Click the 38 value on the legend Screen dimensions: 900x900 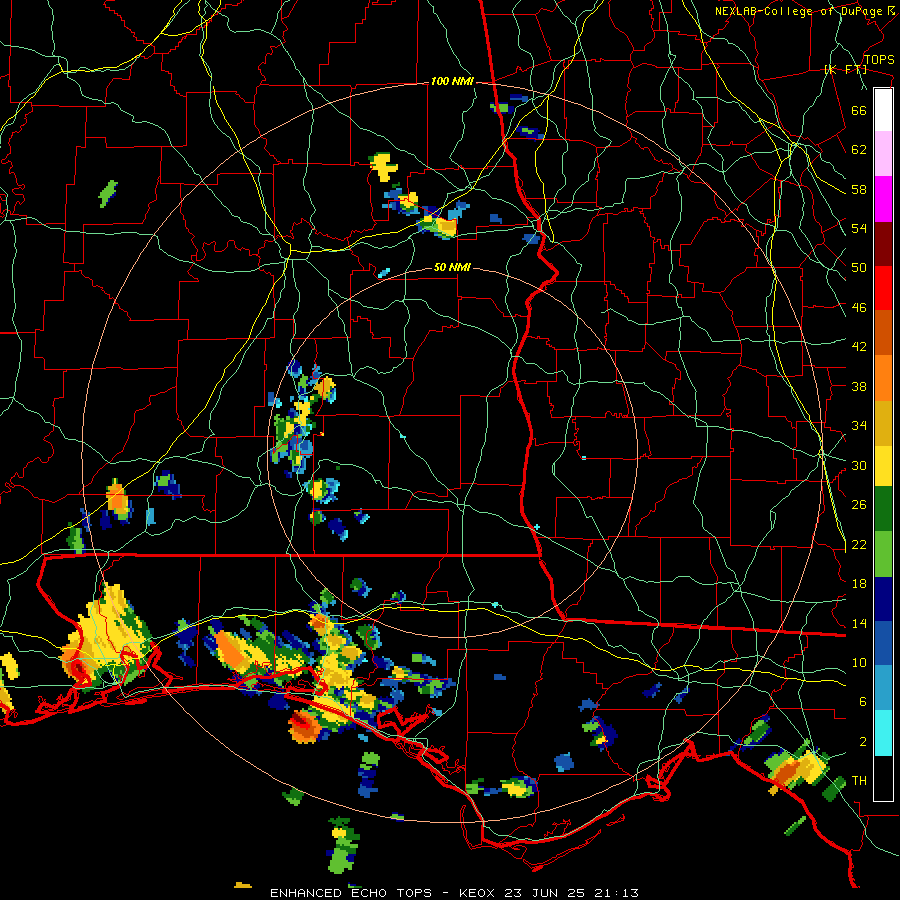pyautogui.click(x=859, y=386)
